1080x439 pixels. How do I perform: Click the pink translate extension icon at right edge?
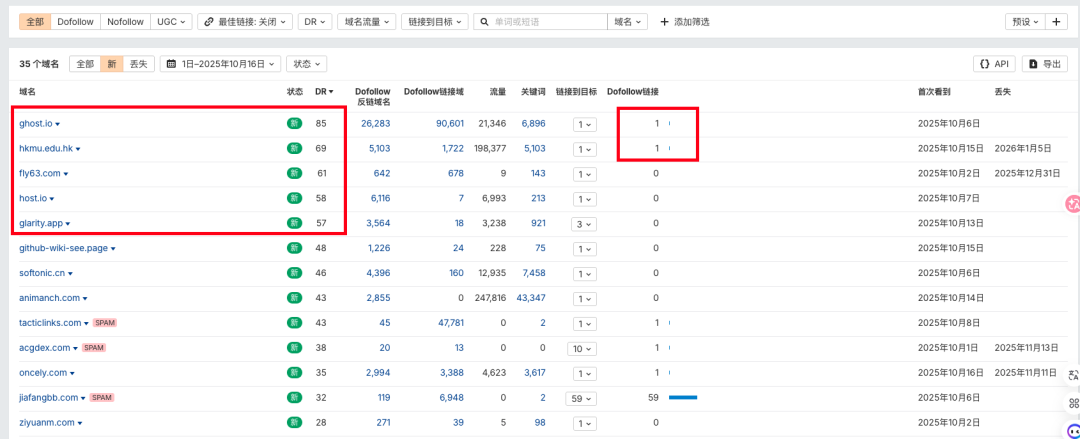coord(1072,203)
